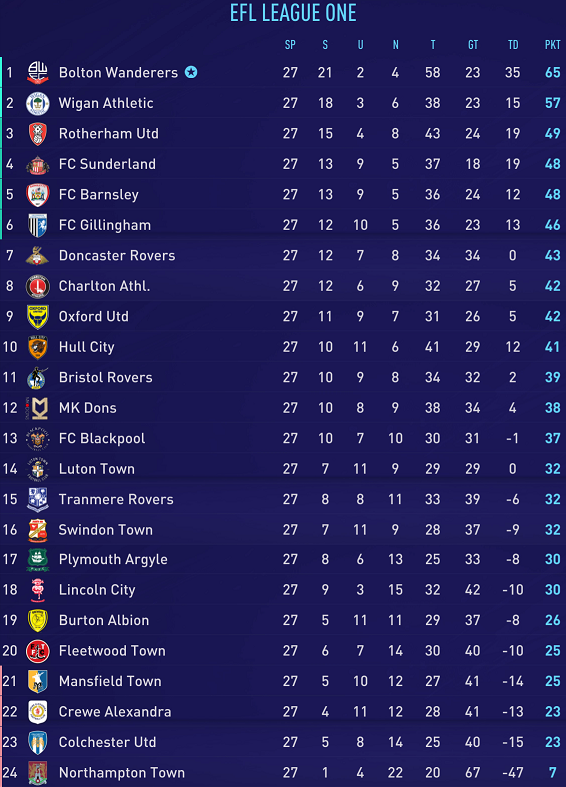566x787 pixels.
Task: Select the Plymouth Argyle green crest
Action: pos(38,560)
